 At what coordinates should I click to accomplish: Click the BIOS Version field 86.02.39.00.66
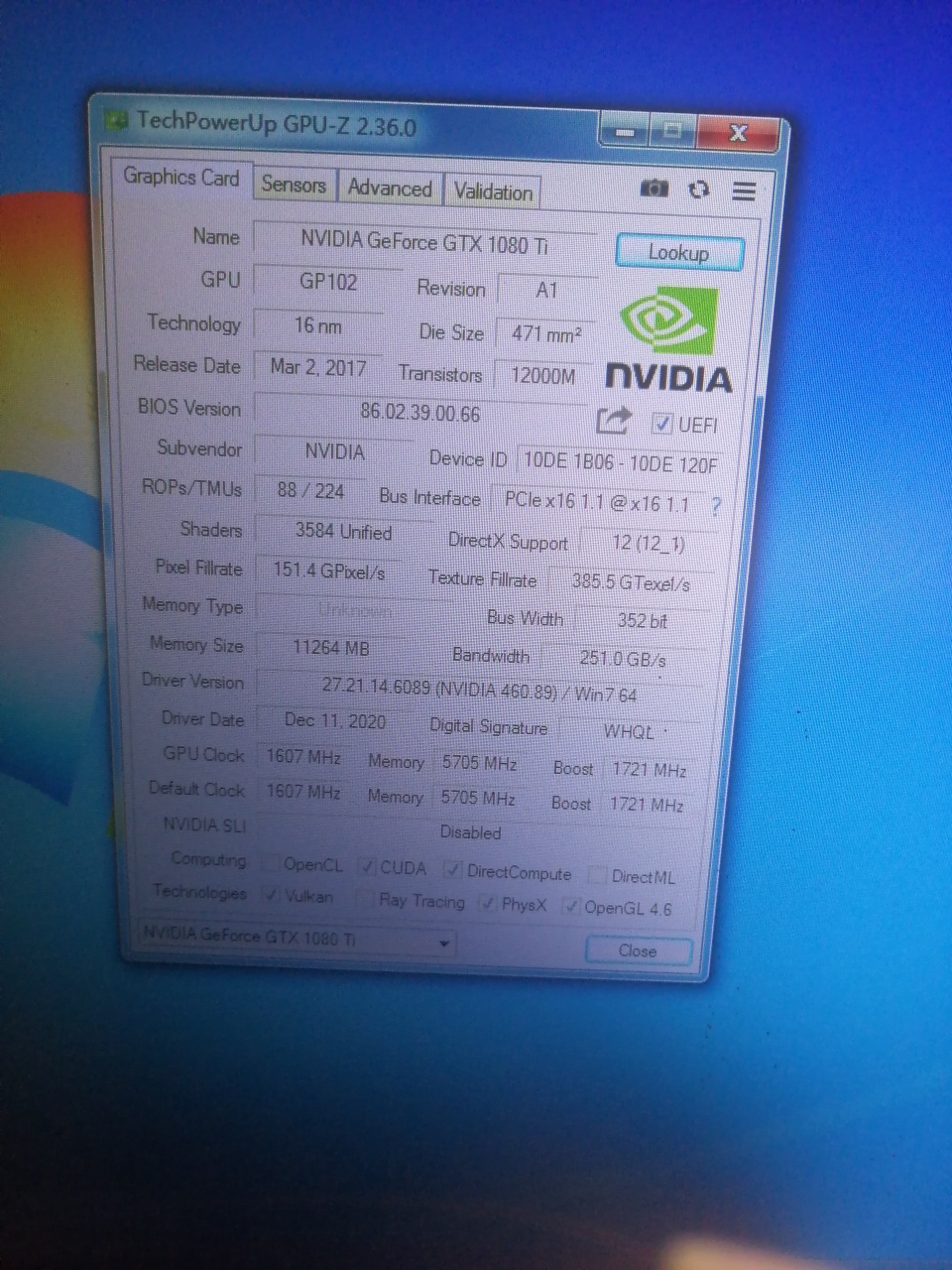(x=420, y=413)
